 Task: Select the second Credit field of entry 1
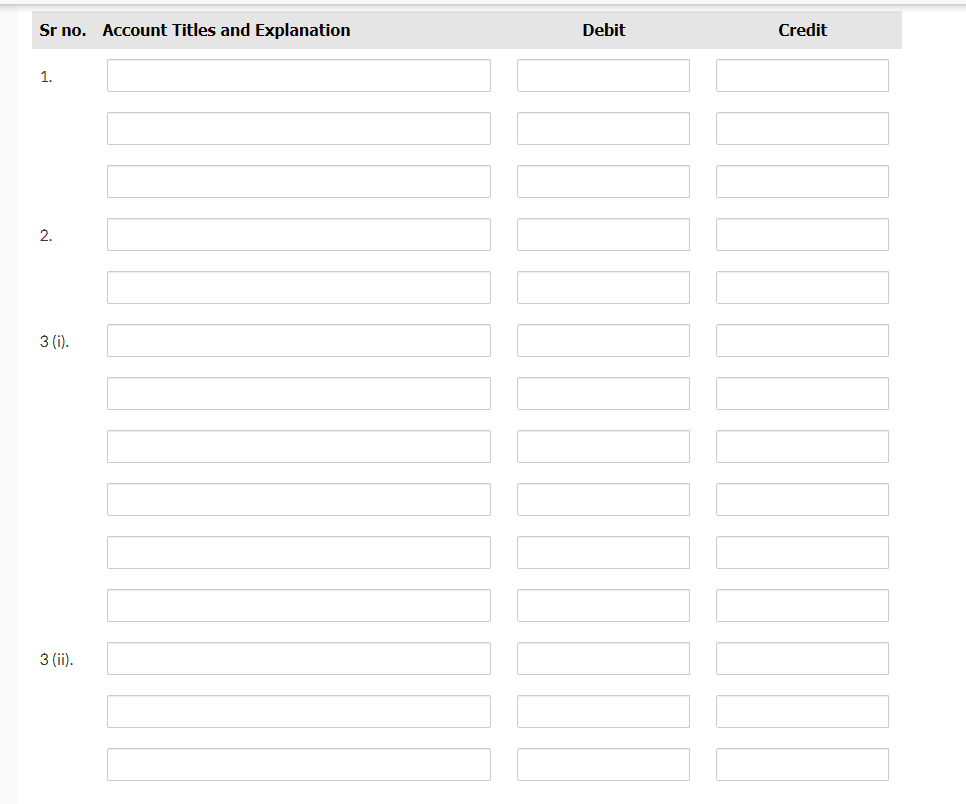(802, 129)
